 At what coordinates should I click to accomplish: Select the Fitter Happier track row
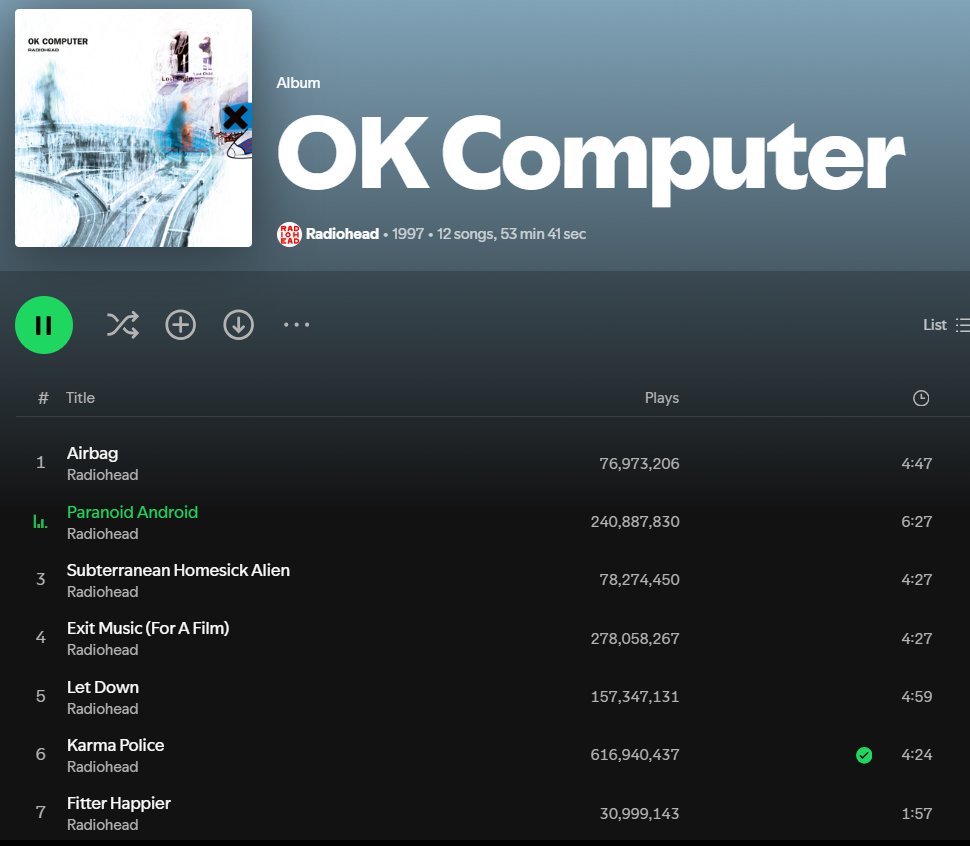point(400,812)
